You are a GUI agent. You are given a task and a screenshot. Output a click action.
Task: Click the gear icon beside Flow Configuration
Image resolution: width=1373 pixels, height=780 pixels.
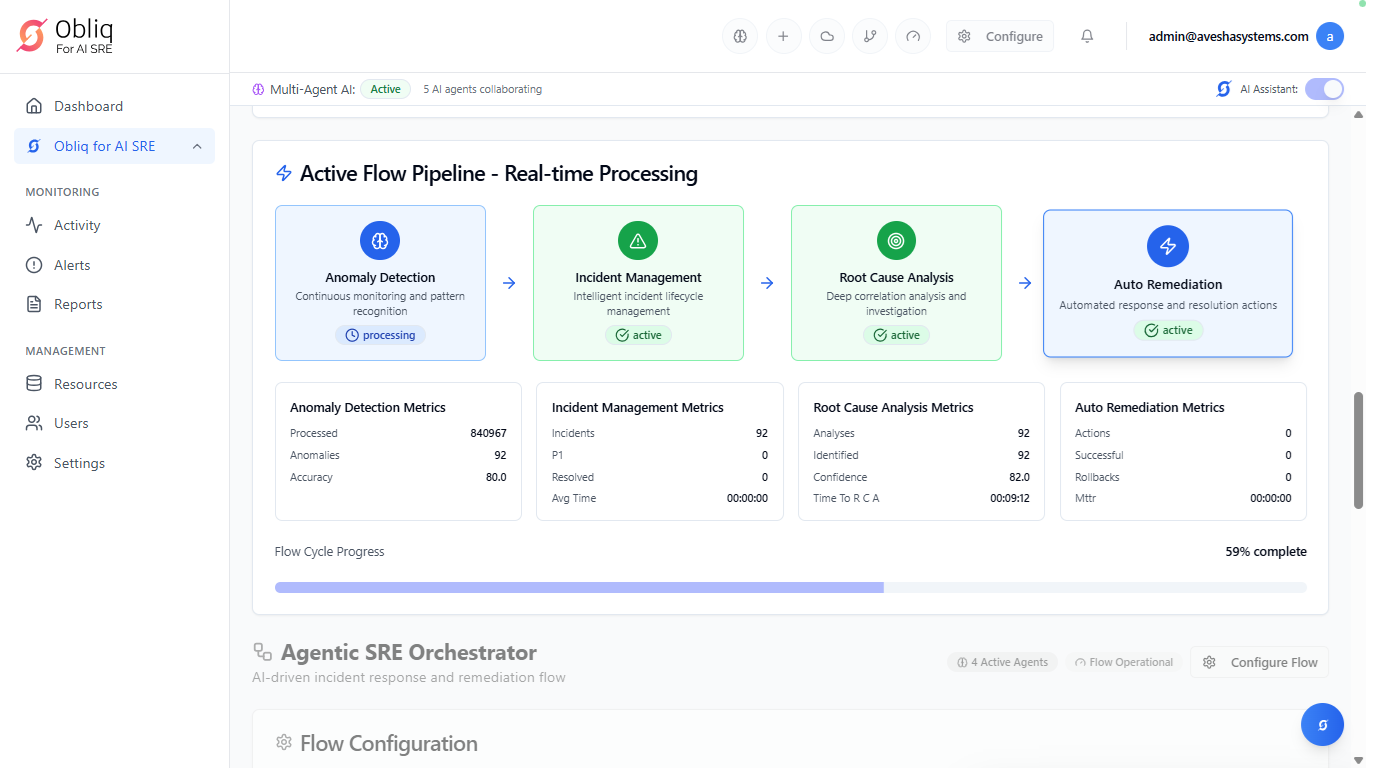[284, 743]
